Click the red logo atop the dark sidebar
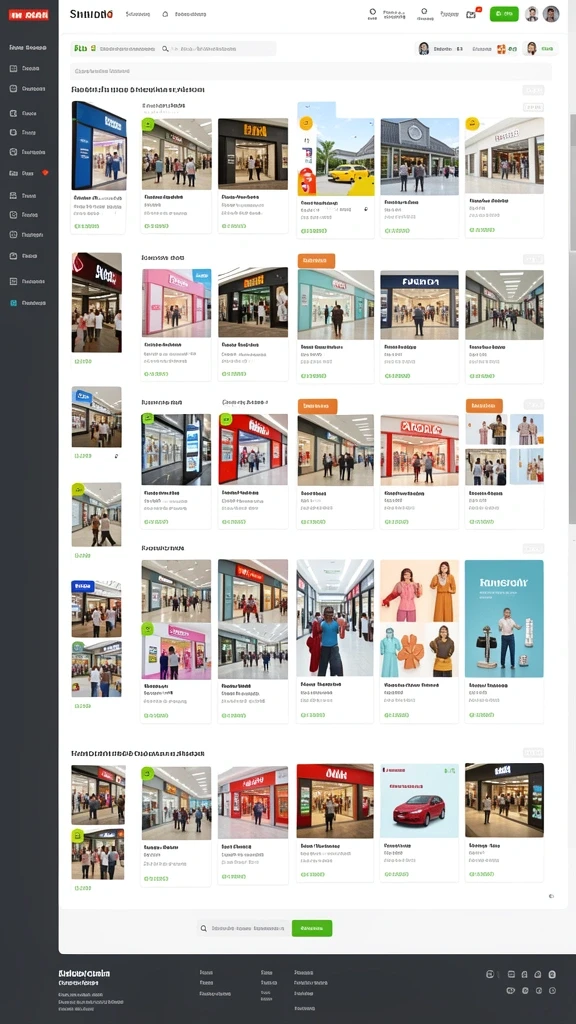Image resolution: width=576 pixels, height=1024 pixels. pos(28,15)
